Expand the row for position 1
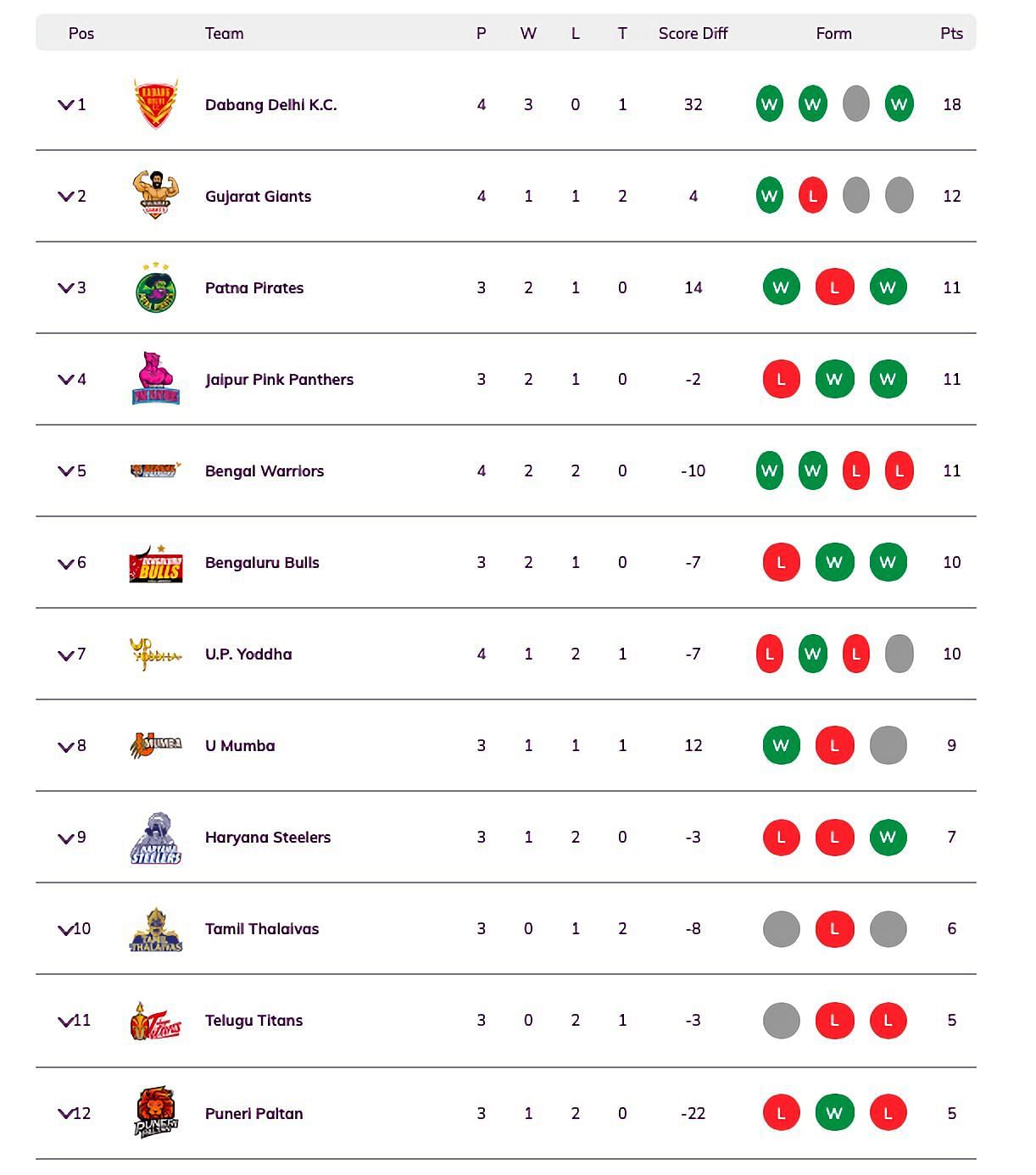The width and height of the screenshot is (1036, 1175). click(x=65, y=105)
